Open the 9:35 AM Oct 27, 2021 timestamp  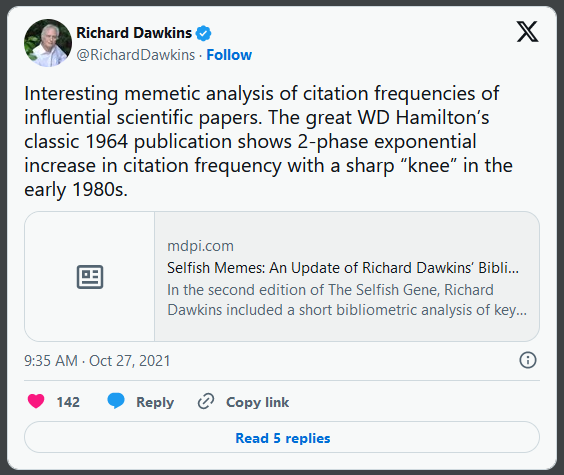coord(97,361)
